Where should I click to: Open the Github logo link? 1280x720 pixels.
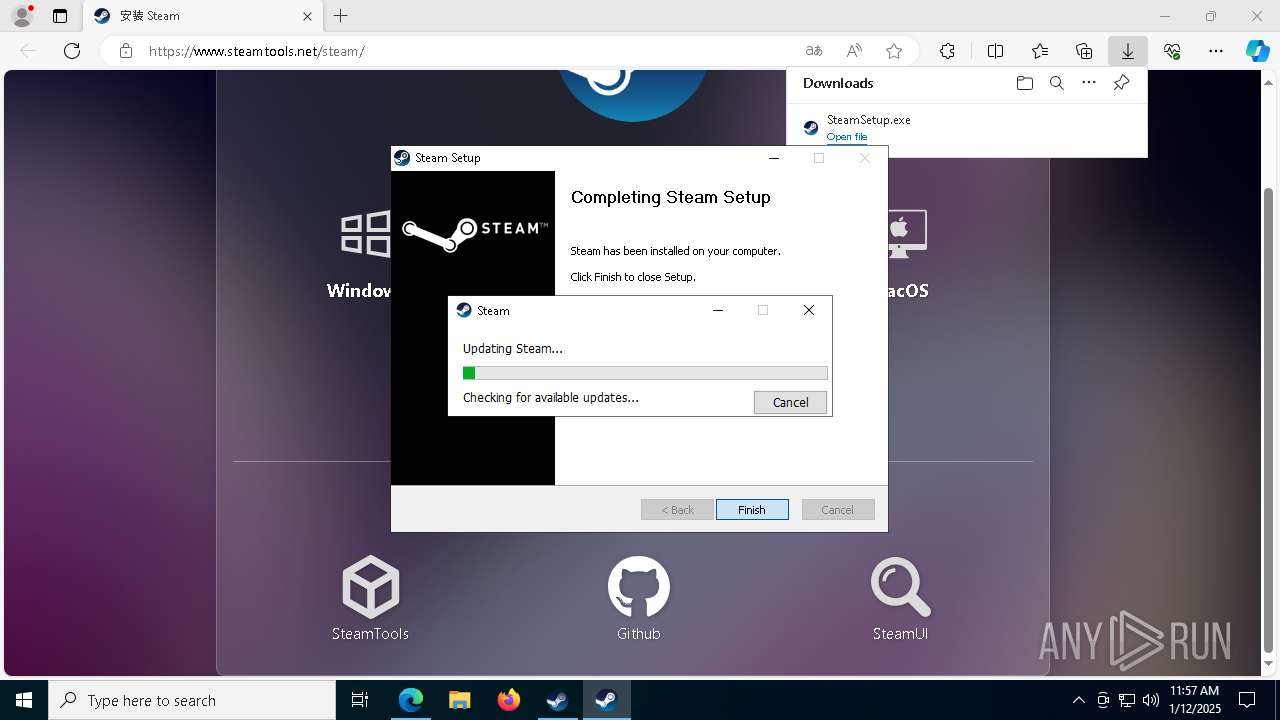click(x=639, y=587)
